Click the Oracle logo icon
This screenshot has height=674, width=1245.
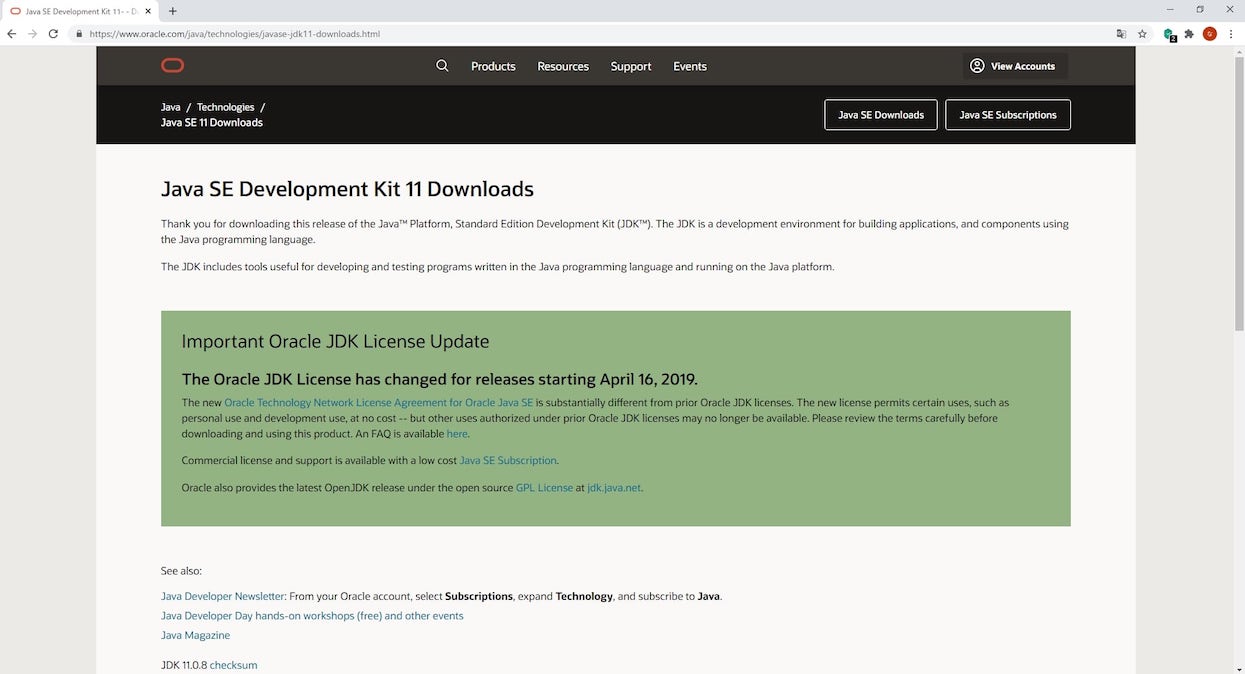point(172,66)
